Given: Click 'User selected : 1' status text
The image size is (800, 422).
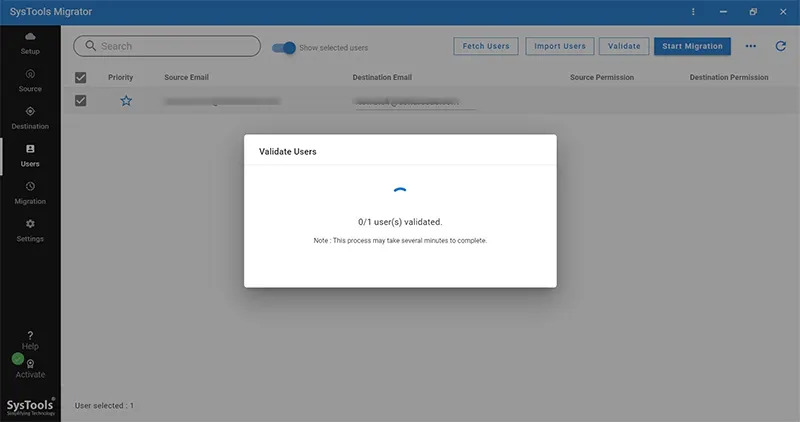Looking at the screenshot, I should 104,406.
